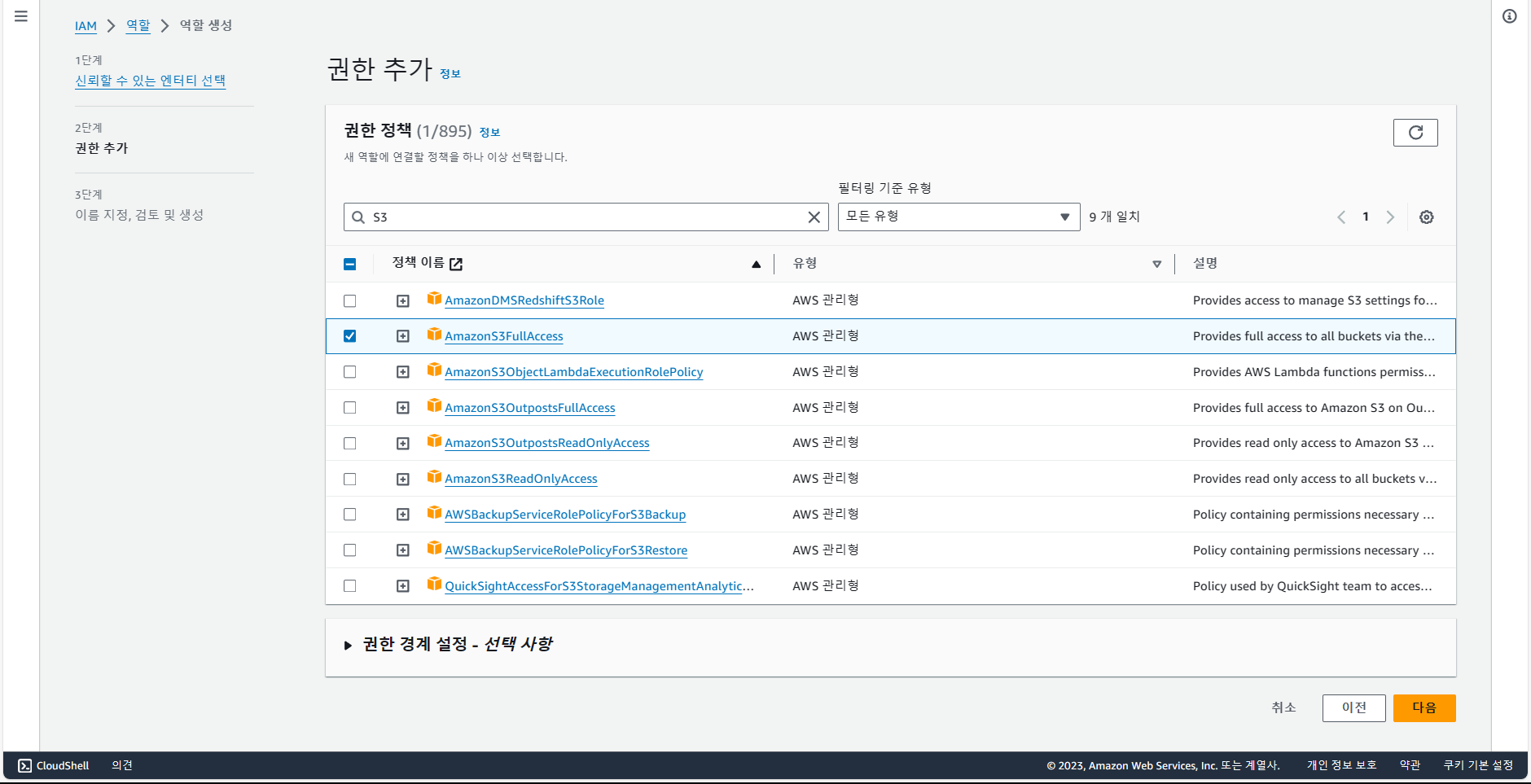Screen dimensions: 1531x784
Task: Click the AWSBackupServiceRolePolicyForS3Restore cube icon
Action: coord(435,549)
